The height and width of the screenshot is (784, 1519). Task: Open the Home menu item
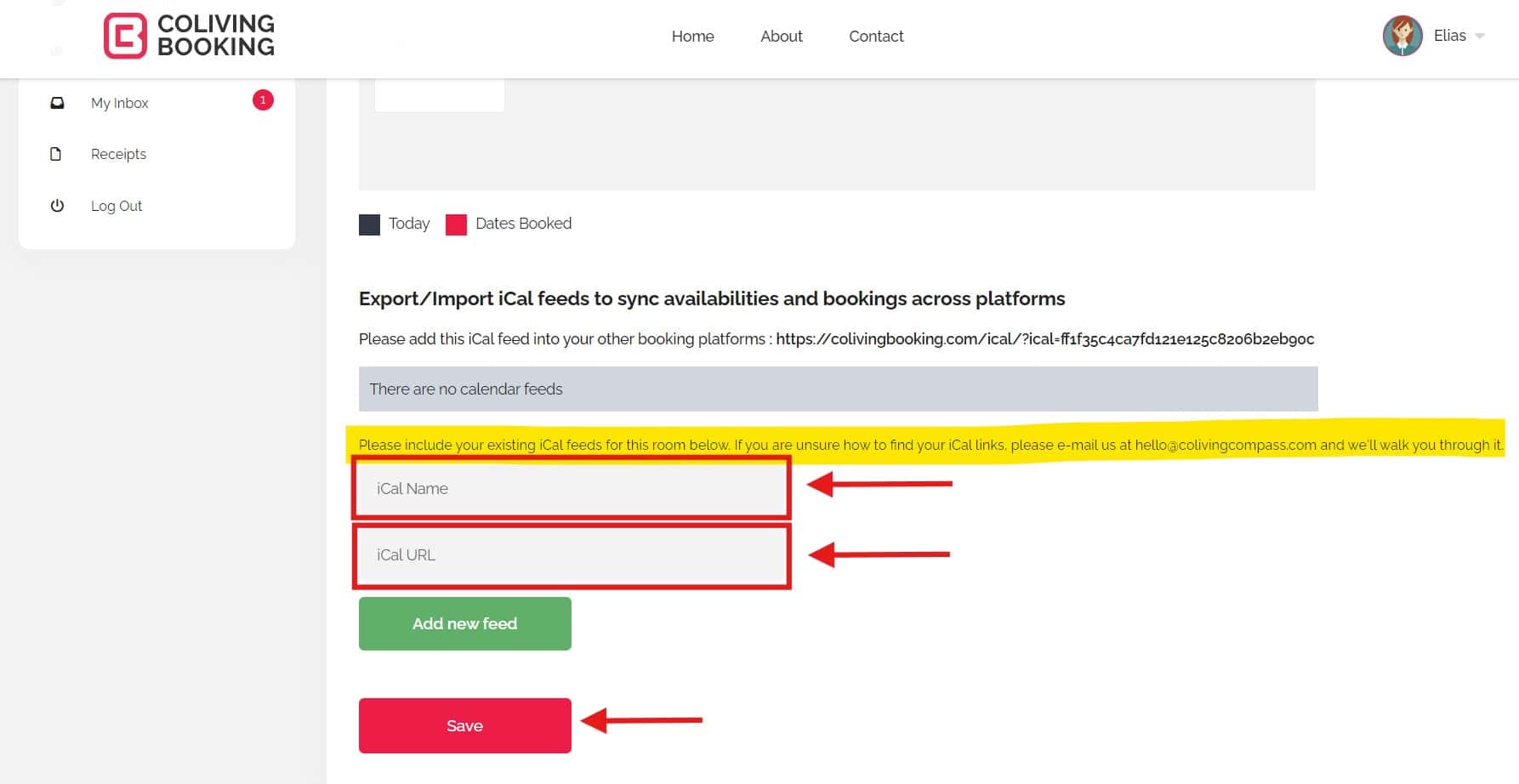(692, 37)
